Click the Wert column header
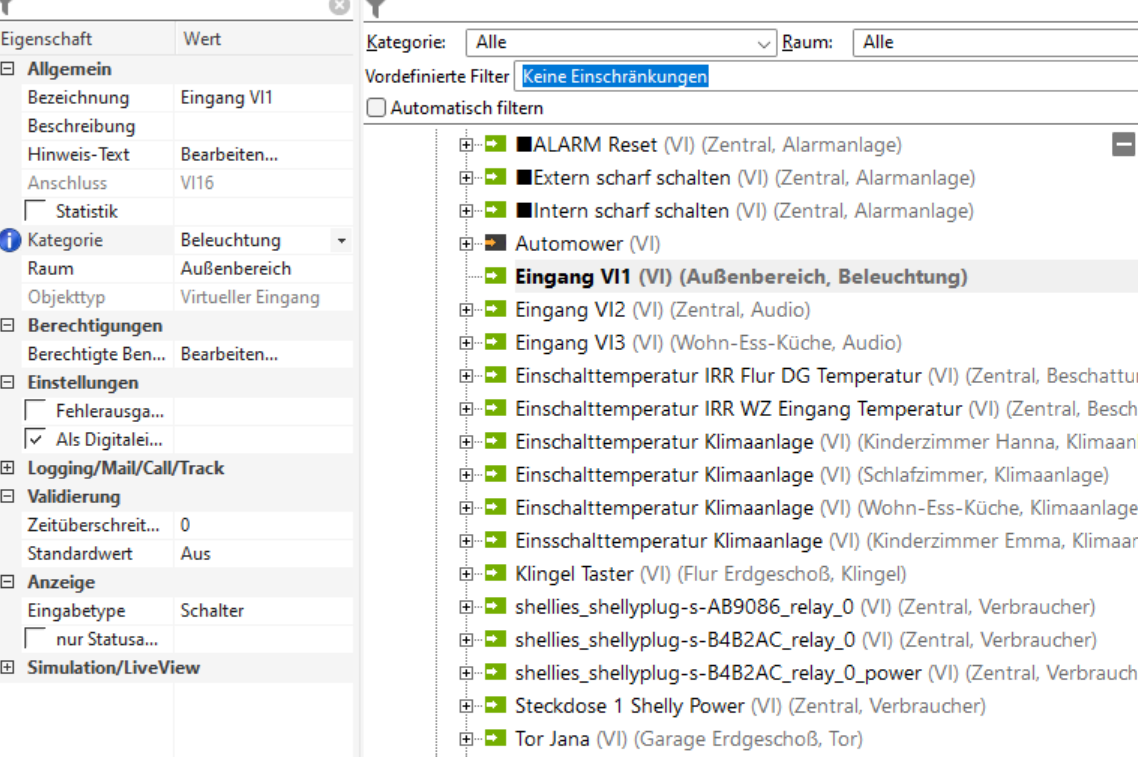 tap(264, 38)
